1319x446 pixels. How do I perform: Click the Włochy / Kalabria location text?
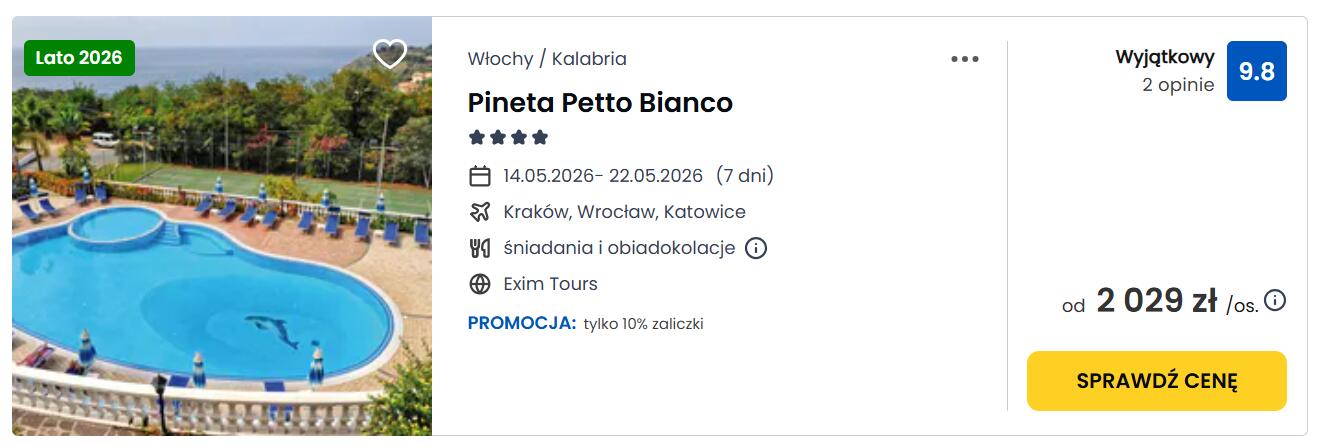(547, 59)
